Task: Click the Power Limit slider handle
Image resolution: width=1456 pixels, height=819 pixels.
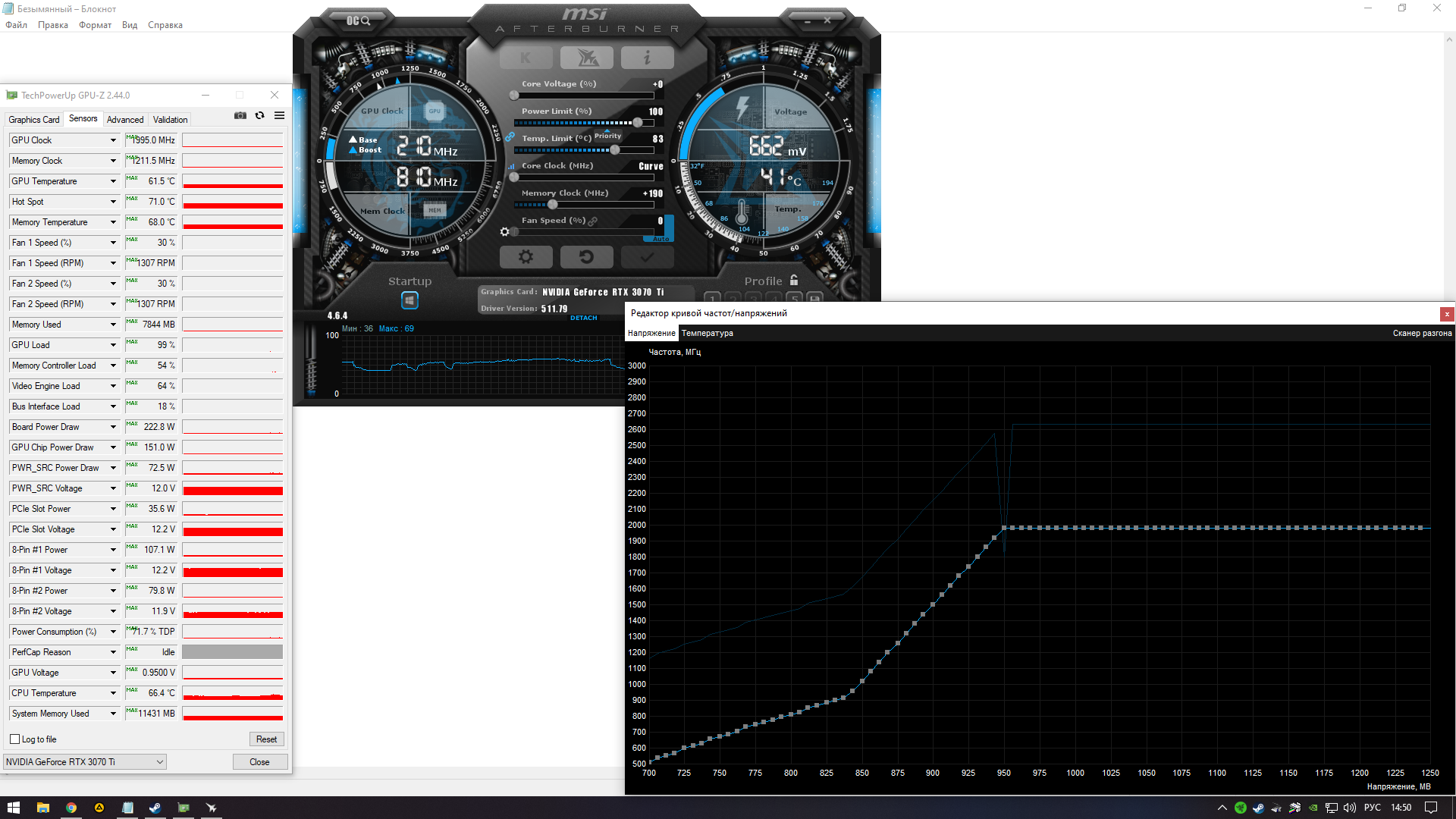Action: coord(638,123)
